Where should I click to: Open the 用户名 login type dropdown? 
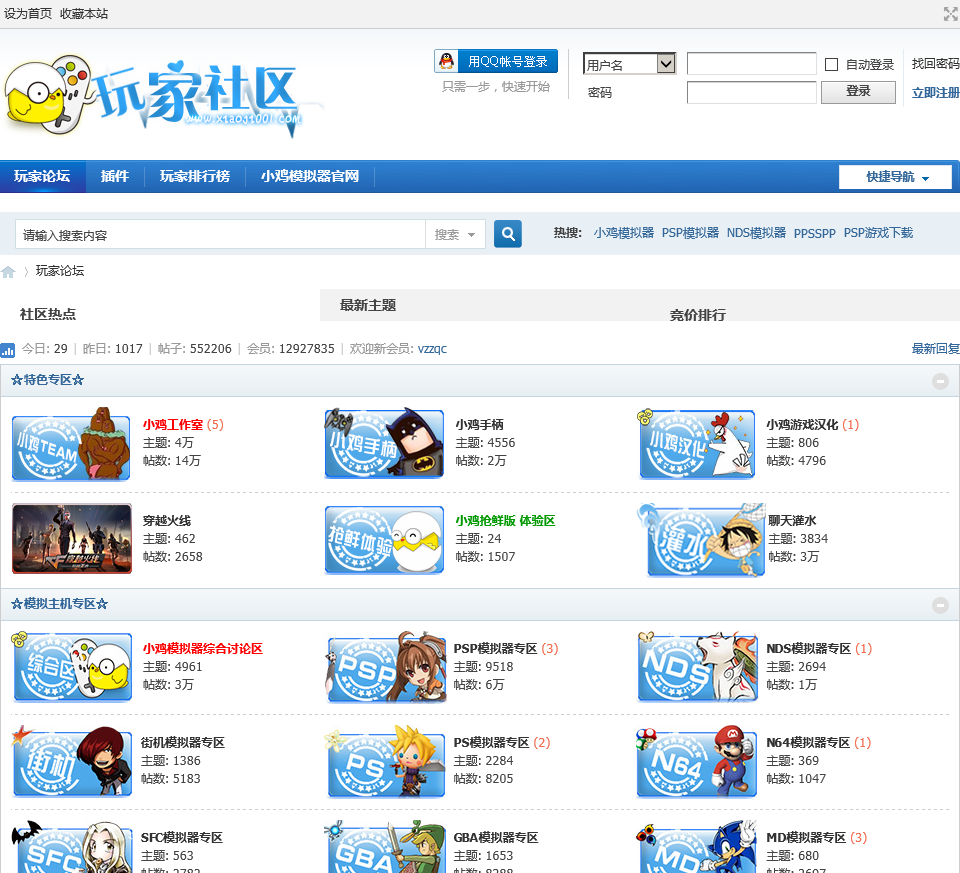(629, 64)
